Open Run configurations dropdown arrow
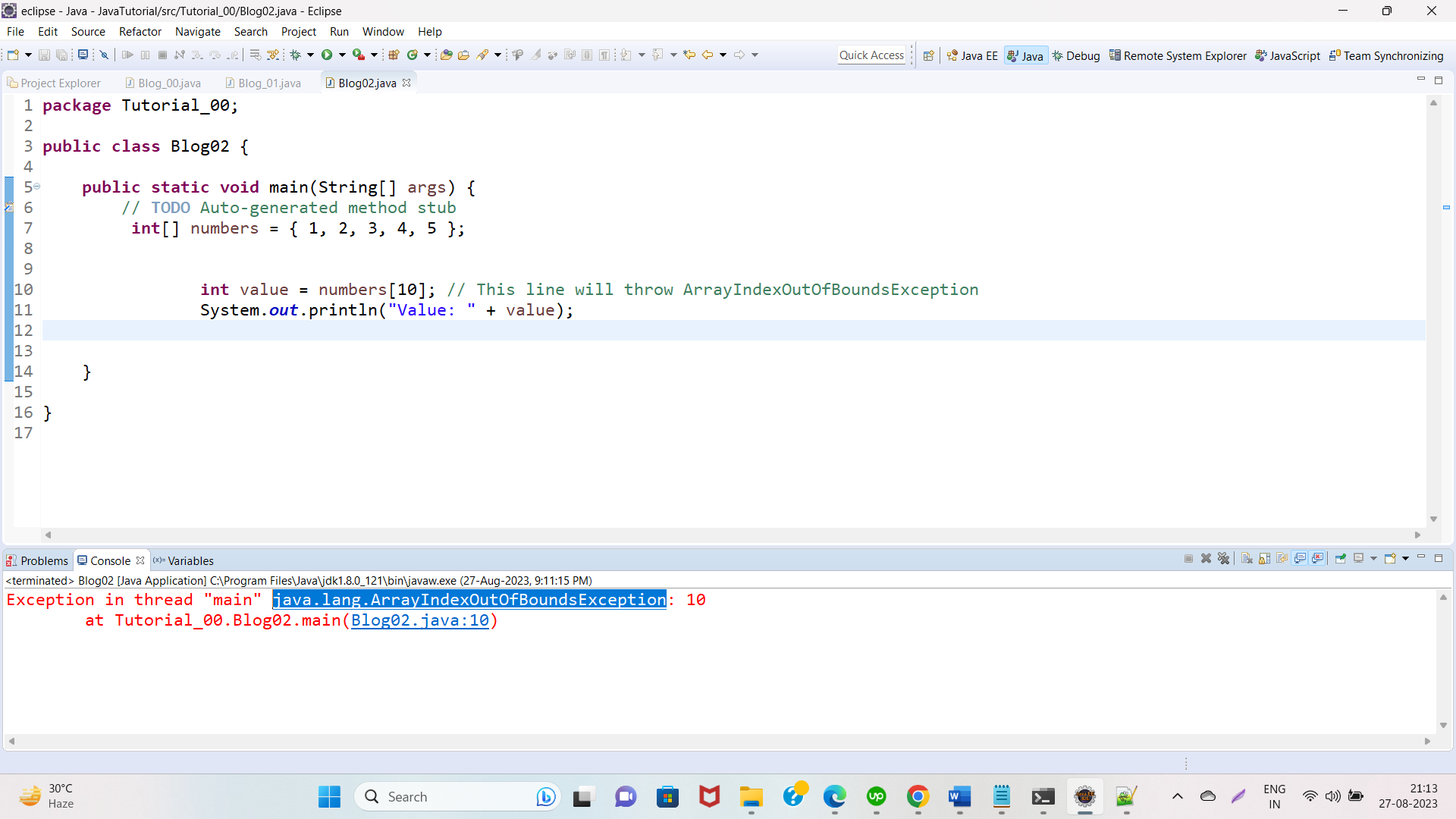 click(342, 55)
